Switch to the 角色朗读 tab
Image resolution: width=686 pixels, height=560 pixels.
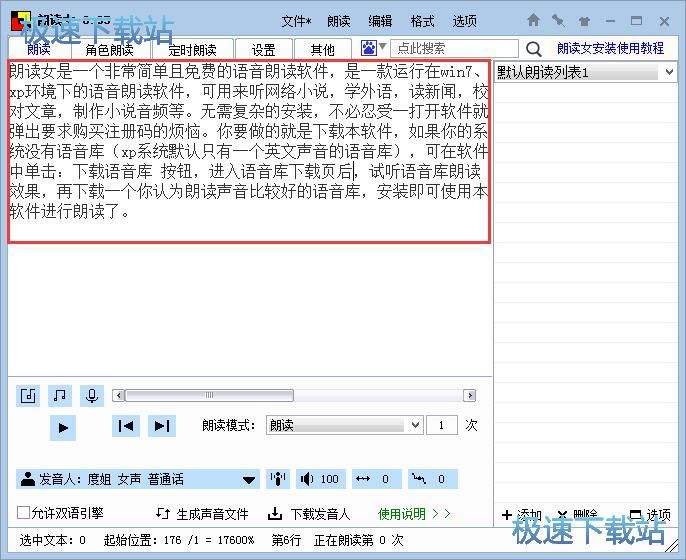click(109, 49)
